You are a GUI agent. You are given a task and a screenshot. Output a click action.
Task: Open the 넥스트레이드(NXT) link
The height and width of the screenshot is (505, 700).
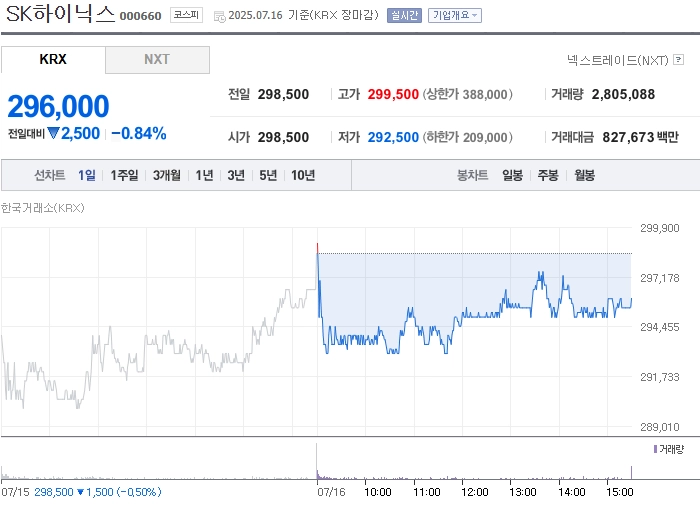coord(618,60)
